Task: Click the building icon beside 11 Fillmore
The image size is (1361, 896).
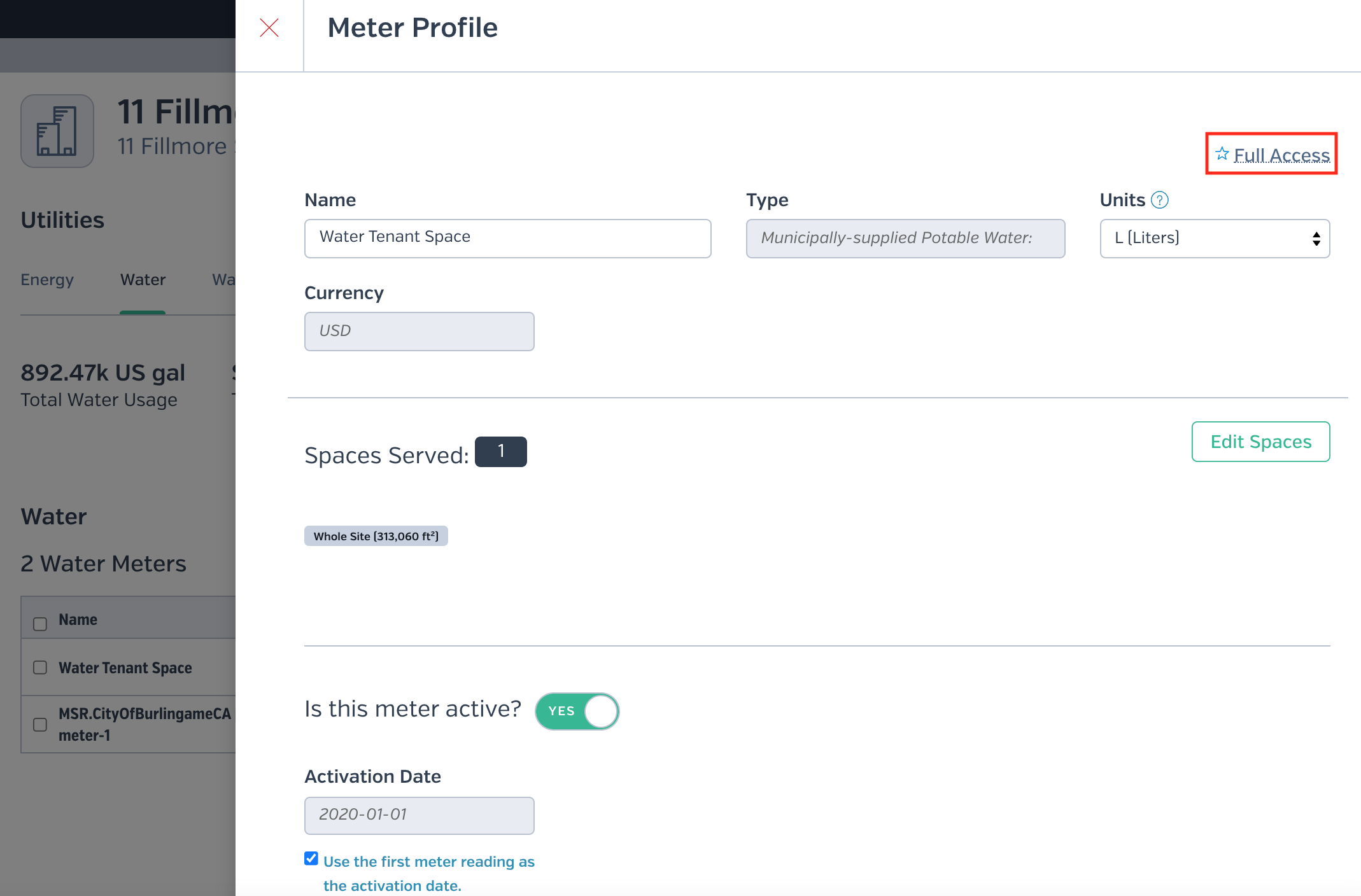Action: point(57,131)
